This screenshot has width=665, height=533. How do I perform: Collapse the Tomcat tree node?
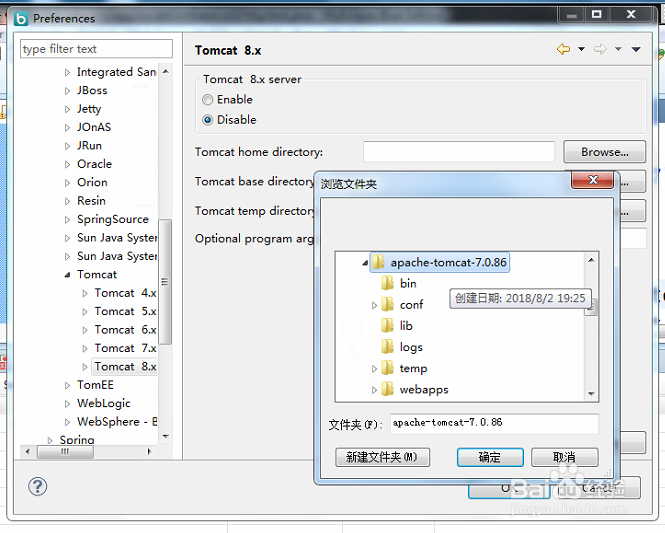click(67, 275)
